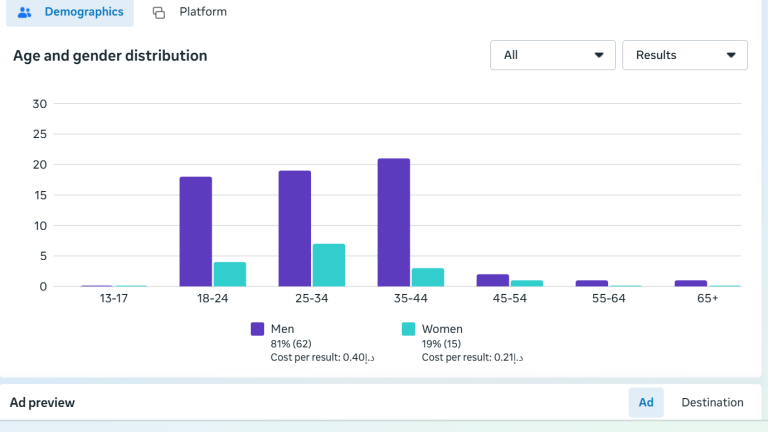Image resolution: width=768 pixels, height=432 pixels.
Task: Click the Women bar for 25-34
Action: [329, 265]
